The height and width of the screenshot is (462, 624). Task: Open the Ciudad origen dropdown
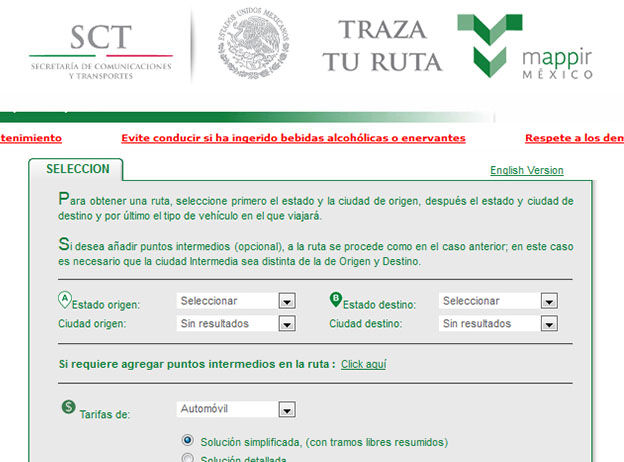(236, 324)
